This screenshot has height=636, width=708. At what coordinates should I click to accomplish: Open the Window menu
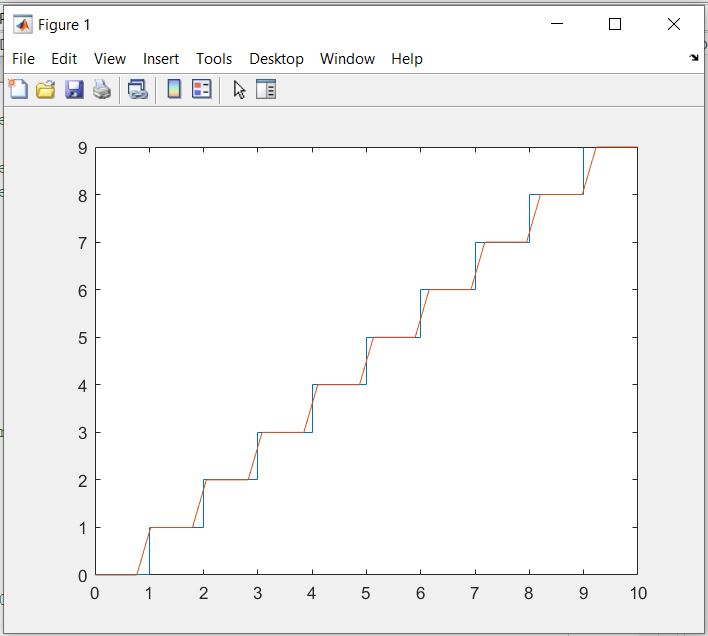click(x=347, y=59)
